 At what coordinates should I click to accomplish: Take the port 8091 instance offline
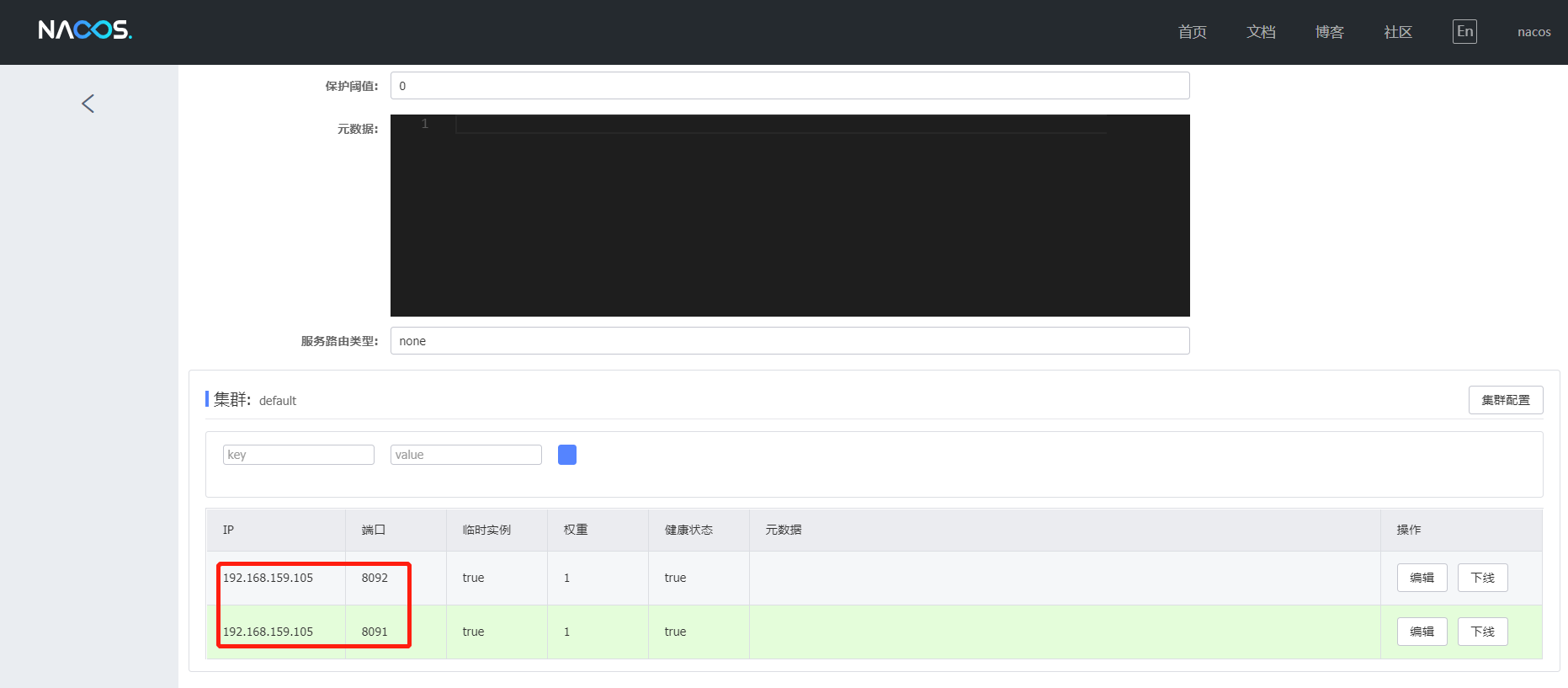[x=1482, y=632]
